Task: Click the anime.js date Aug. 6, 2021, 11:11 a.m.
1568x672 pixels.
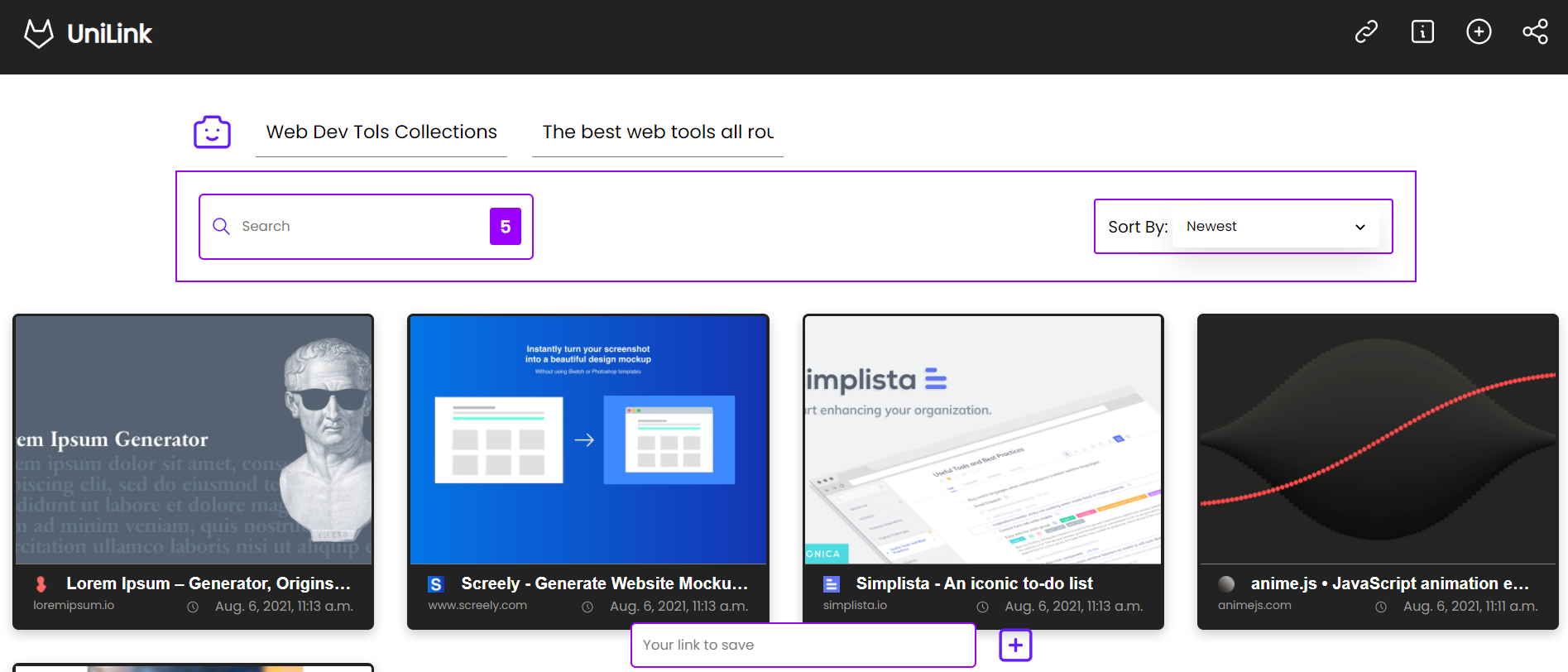Action: (1470, 606)
